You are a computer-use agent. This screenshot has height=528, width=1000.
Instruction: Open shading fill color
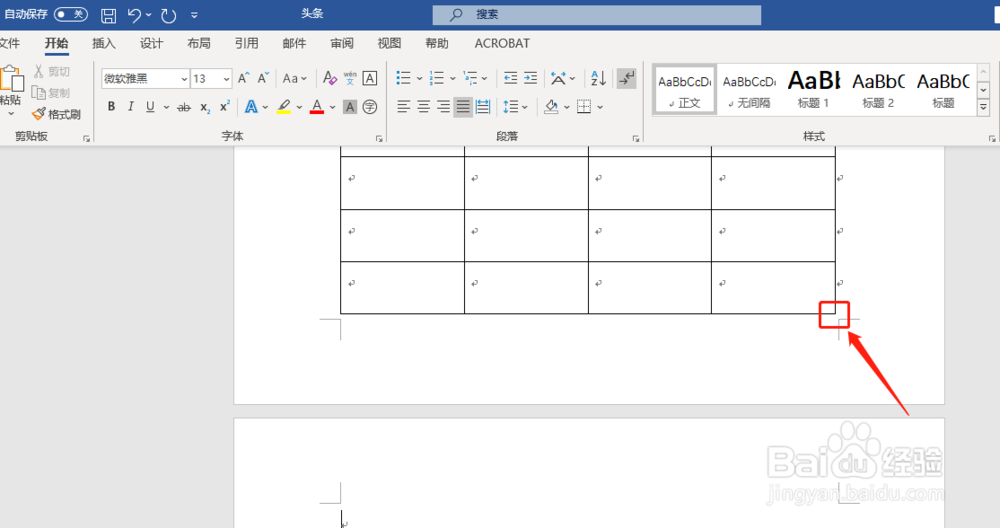(x=552, y=106)
